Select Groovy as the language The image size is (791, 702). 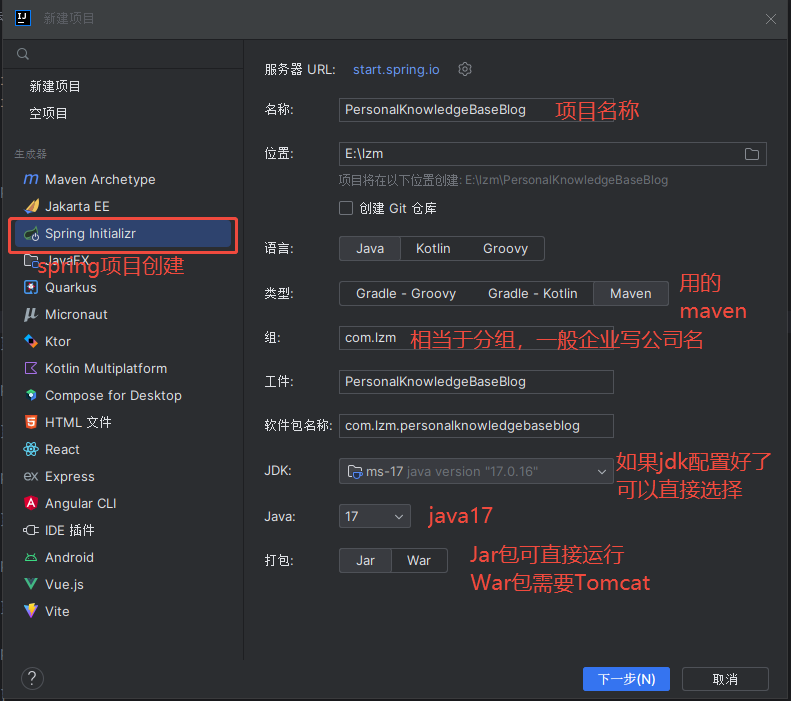pos(505,249)
